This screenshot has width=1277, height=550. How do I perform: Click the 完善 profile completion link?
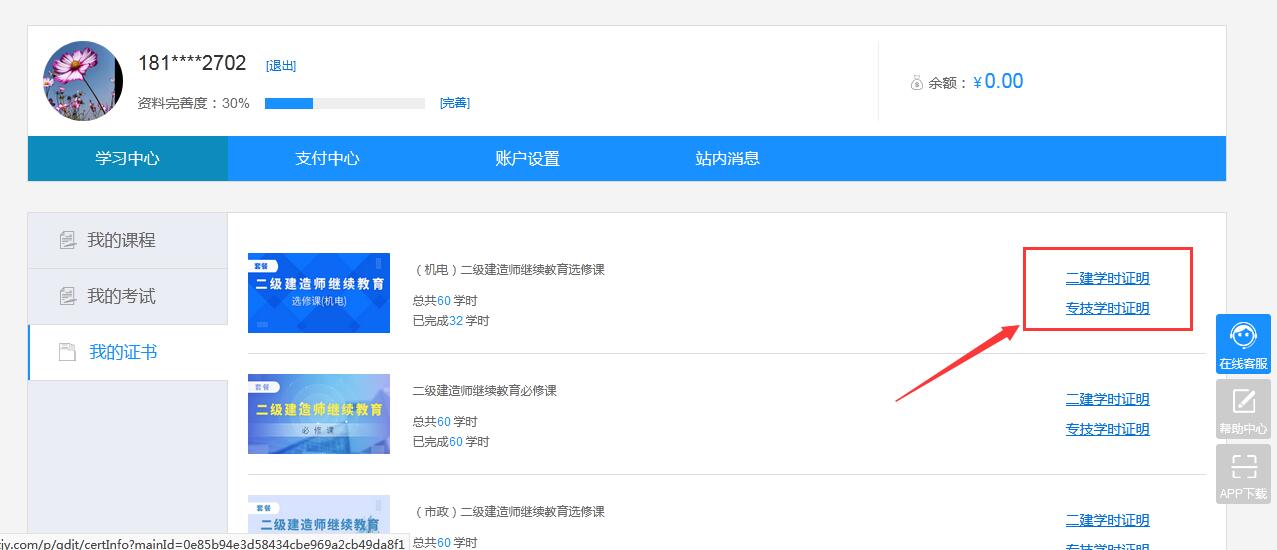[455, 103]
